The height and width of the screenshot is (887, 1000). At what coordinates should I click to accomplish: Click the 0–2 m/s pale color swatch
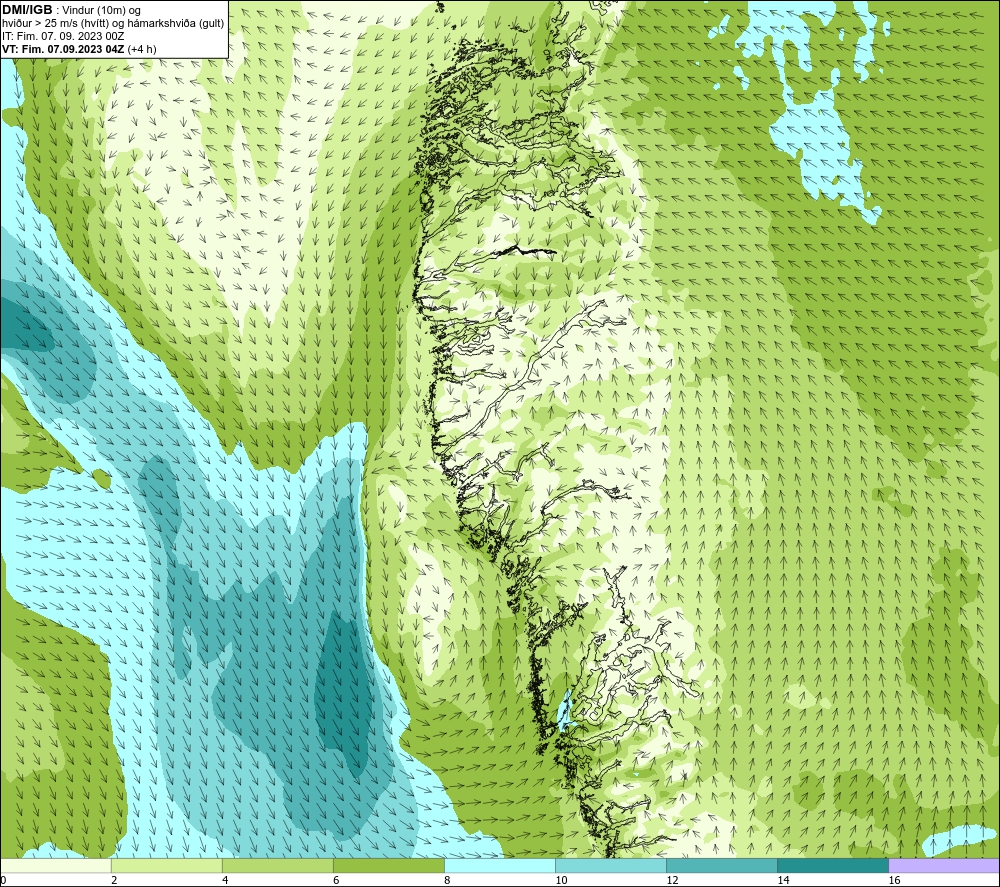[x=55, y=866]
